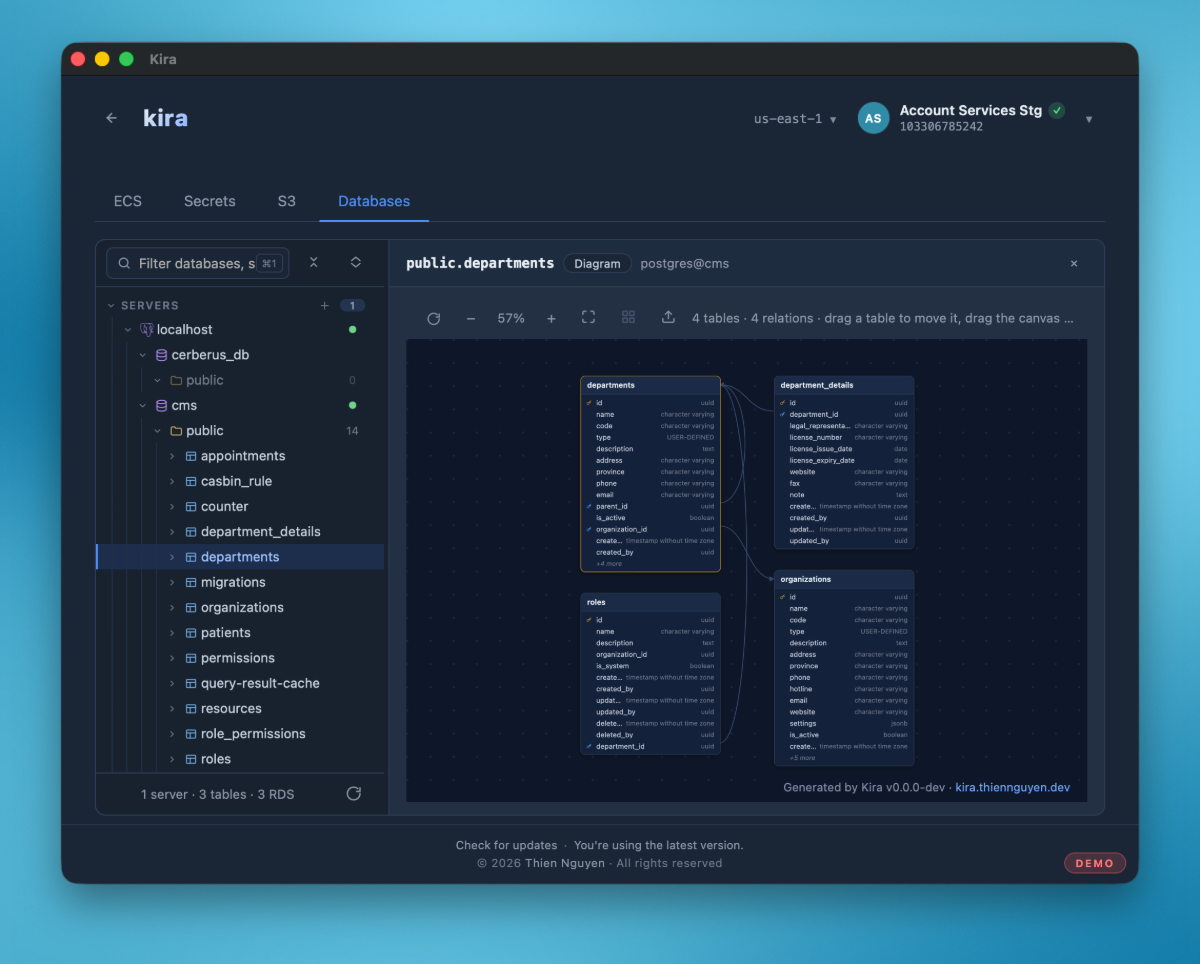The image size is (1200, 964).
Task: Open the kira.thiennguyen.dev link
Action: point(1012,787)
